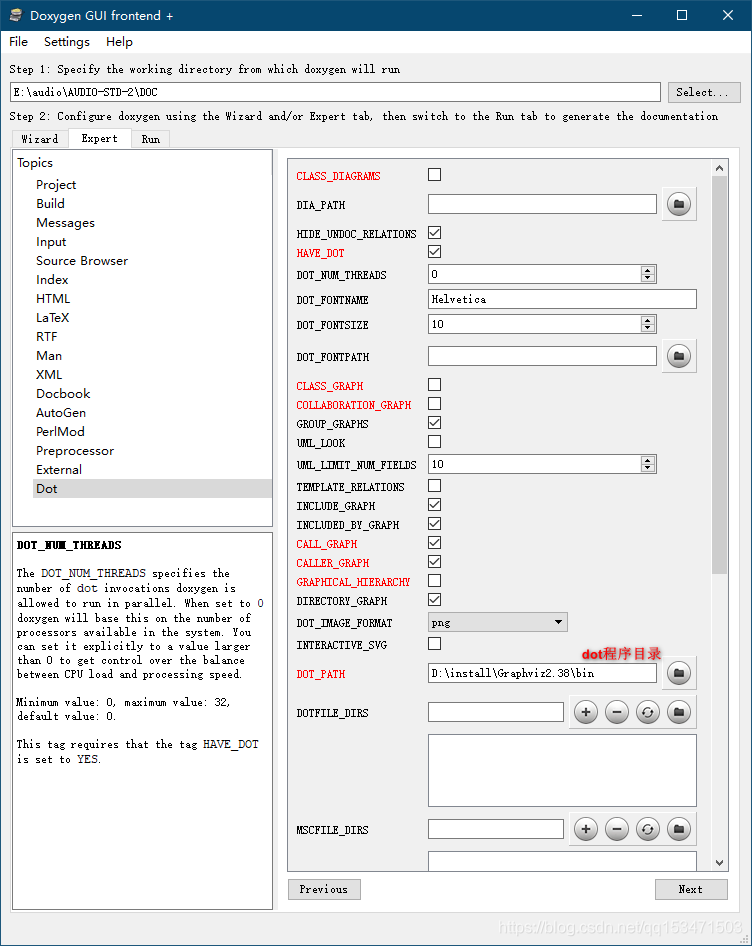The image size is (752, 946).
Task: Remove entry from DOTFILE_DIRS list
Action: (617, 712)
